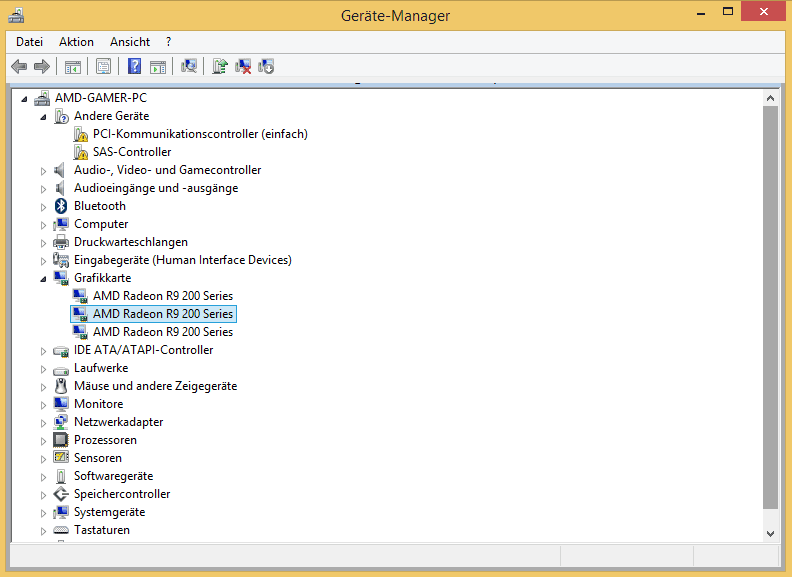Click the AMD-GAMER-PC computer icon
792x577 pixels.
pos(42,98)
